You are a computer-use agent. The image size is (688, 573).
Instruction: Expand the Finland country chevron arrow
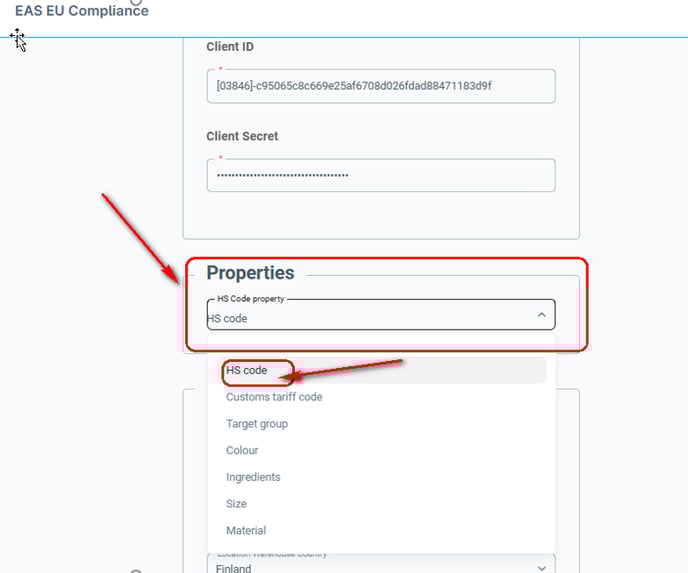pyautogui.click(x=541, y=568)
